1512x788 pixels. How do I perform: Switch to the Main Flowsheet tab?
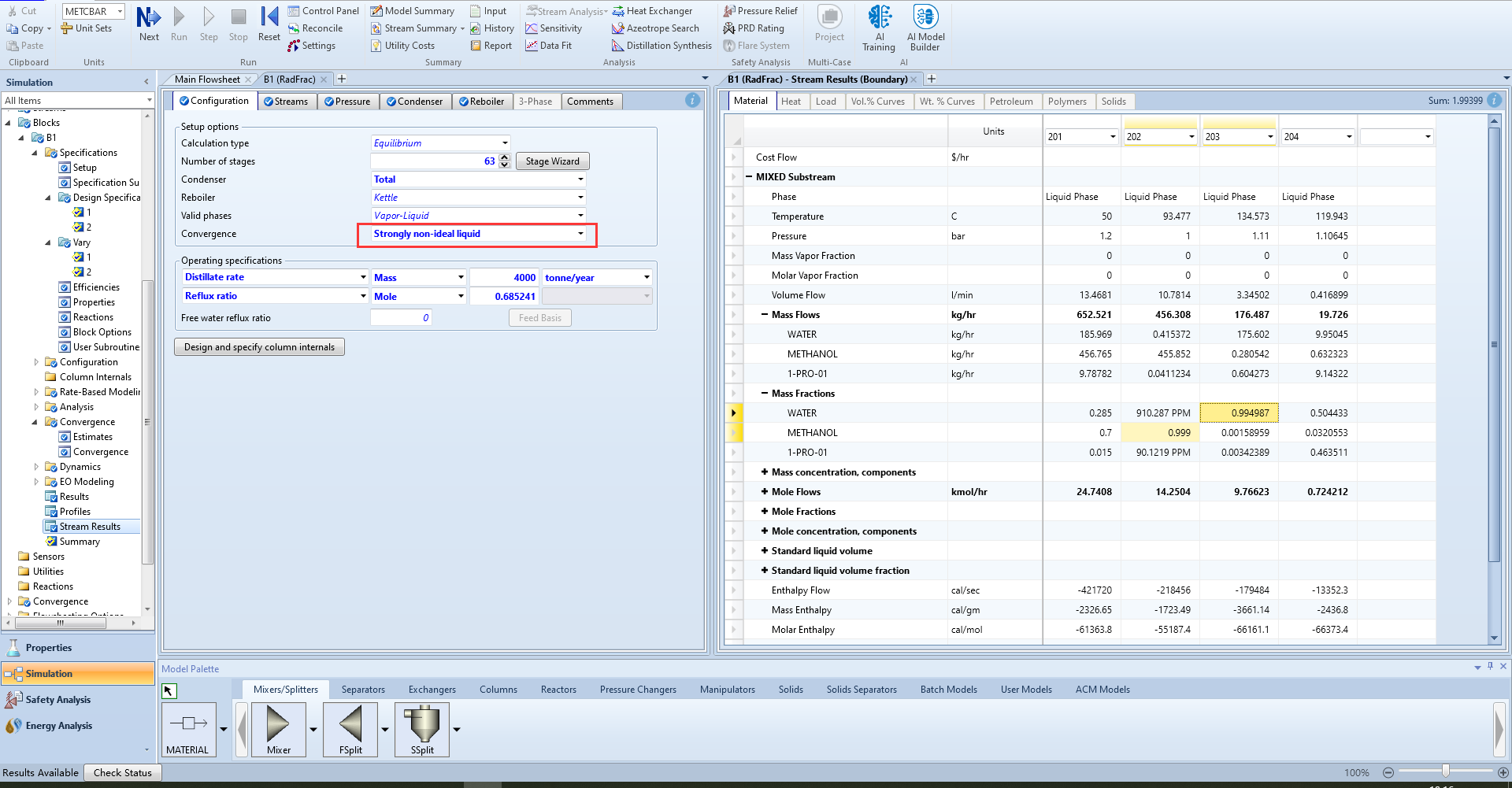pyautogui.click(x=207, y=80)
